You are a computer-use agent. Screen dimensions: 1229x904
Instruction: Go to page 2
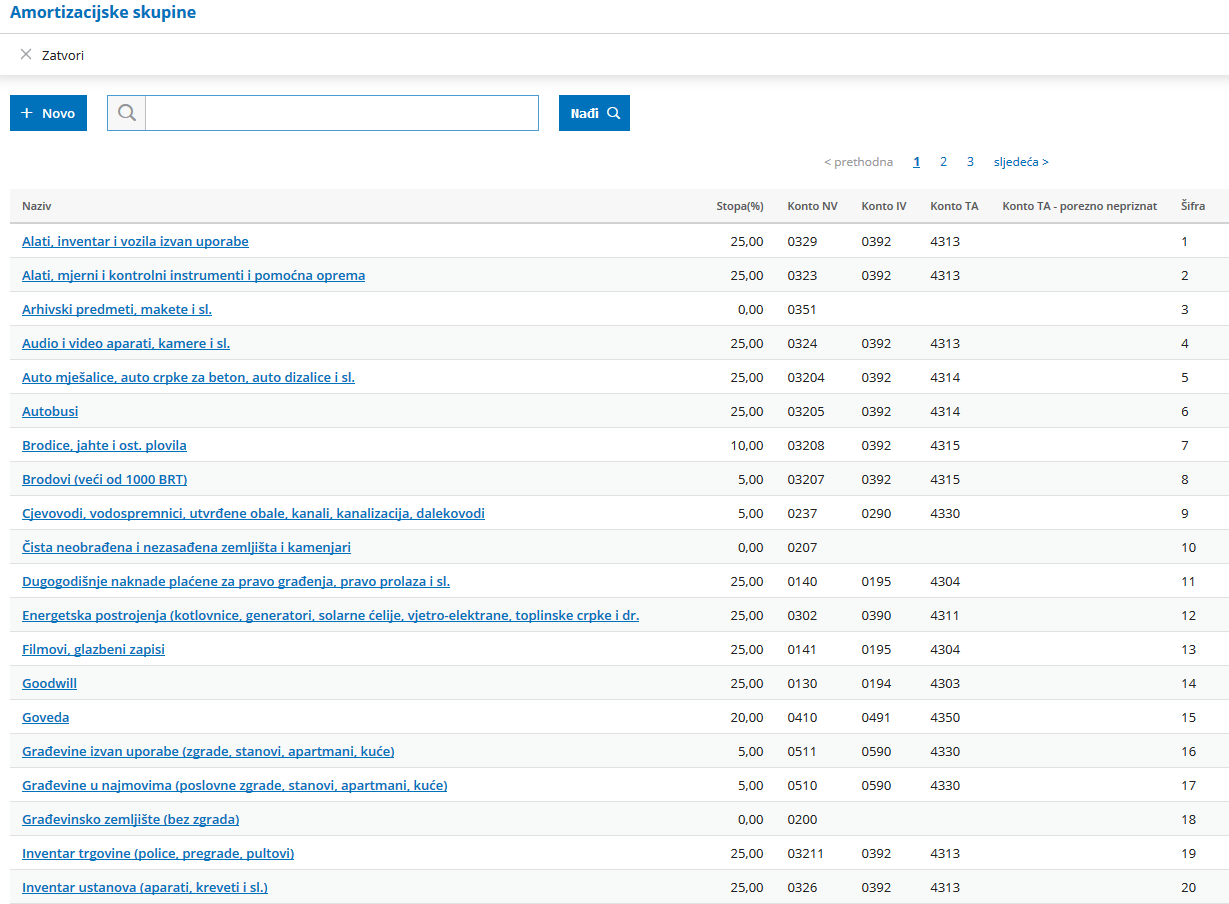point(943,161)
